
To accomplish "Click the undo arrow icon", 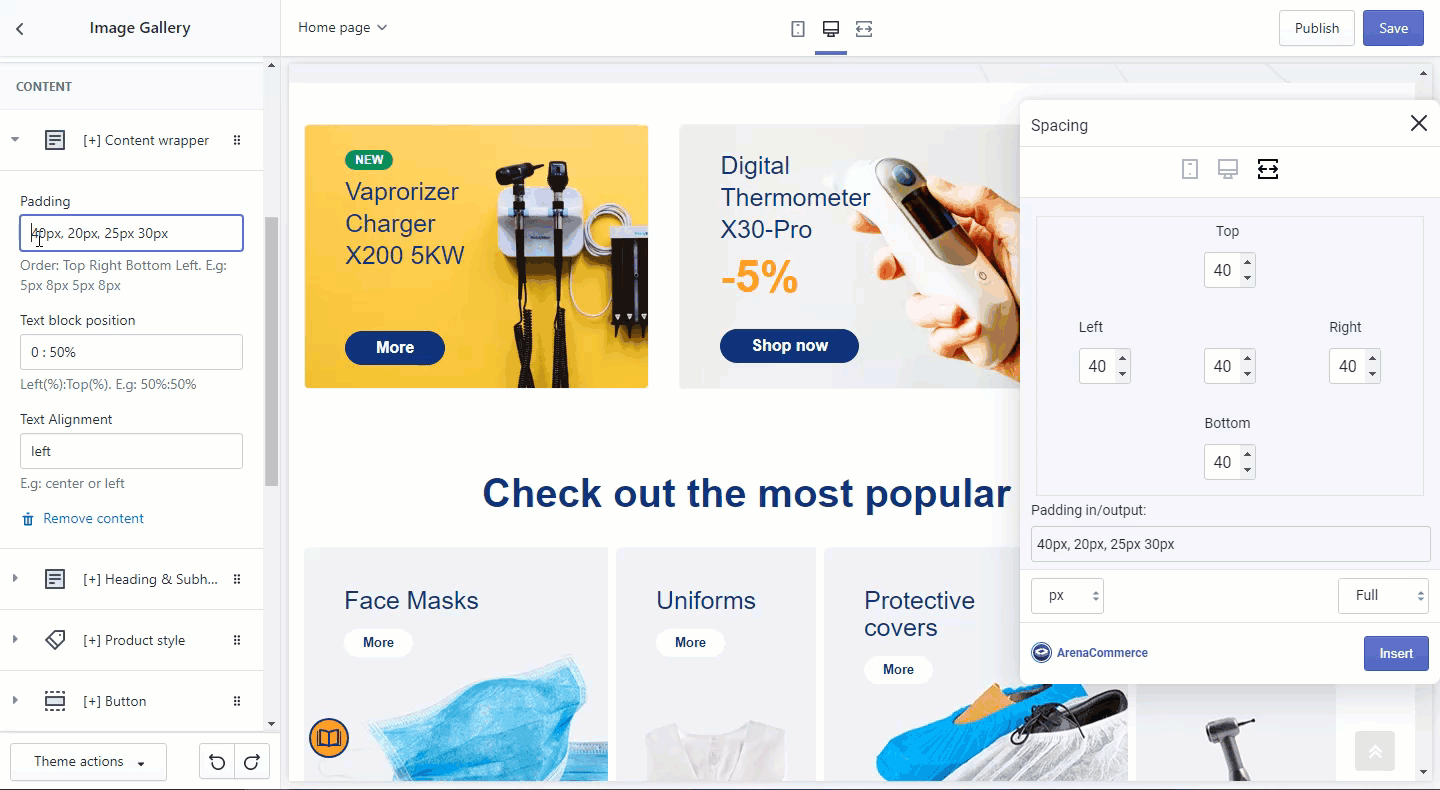I will point(217,762).
